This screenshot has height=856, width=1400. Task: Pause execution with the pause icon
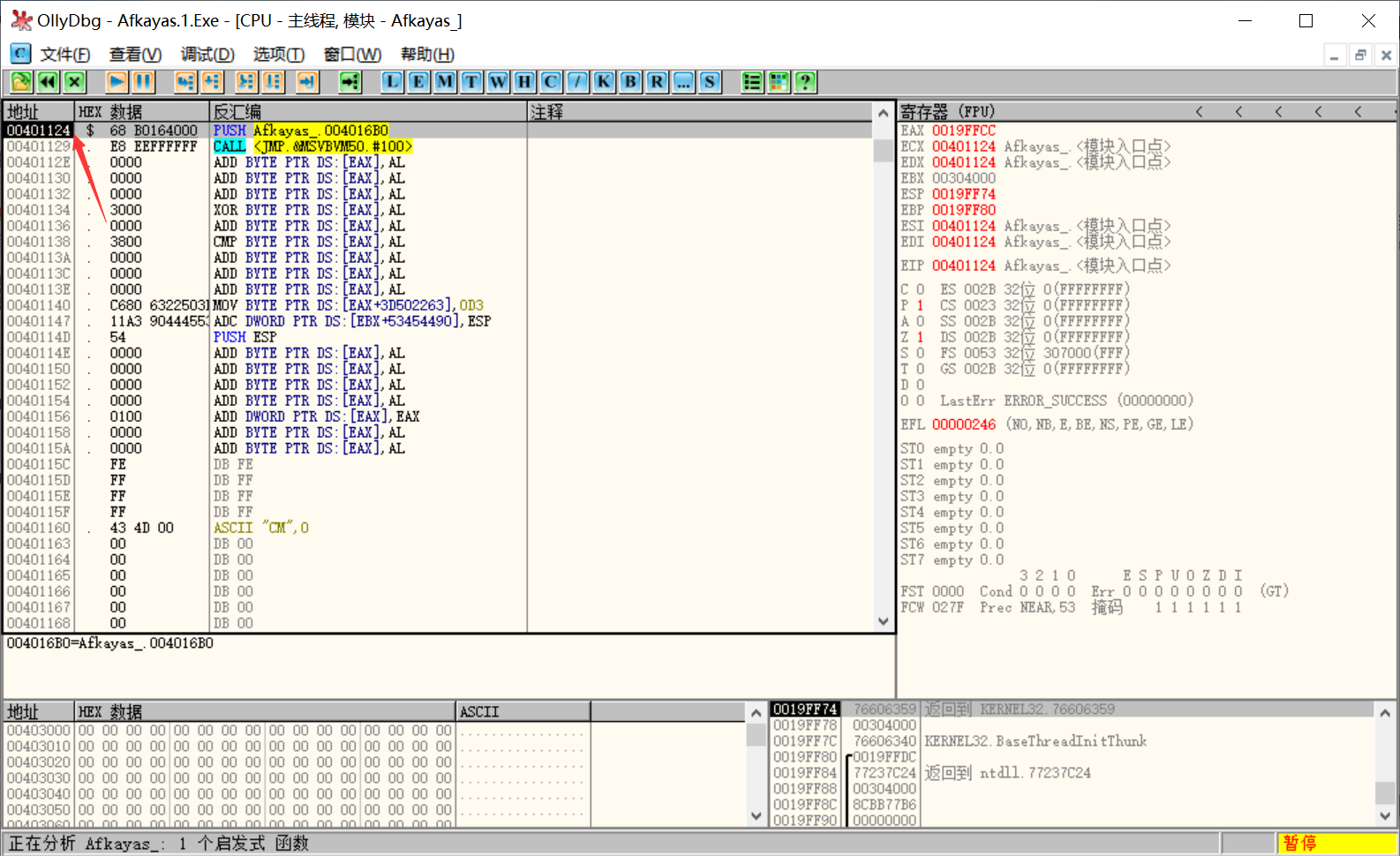143,82
